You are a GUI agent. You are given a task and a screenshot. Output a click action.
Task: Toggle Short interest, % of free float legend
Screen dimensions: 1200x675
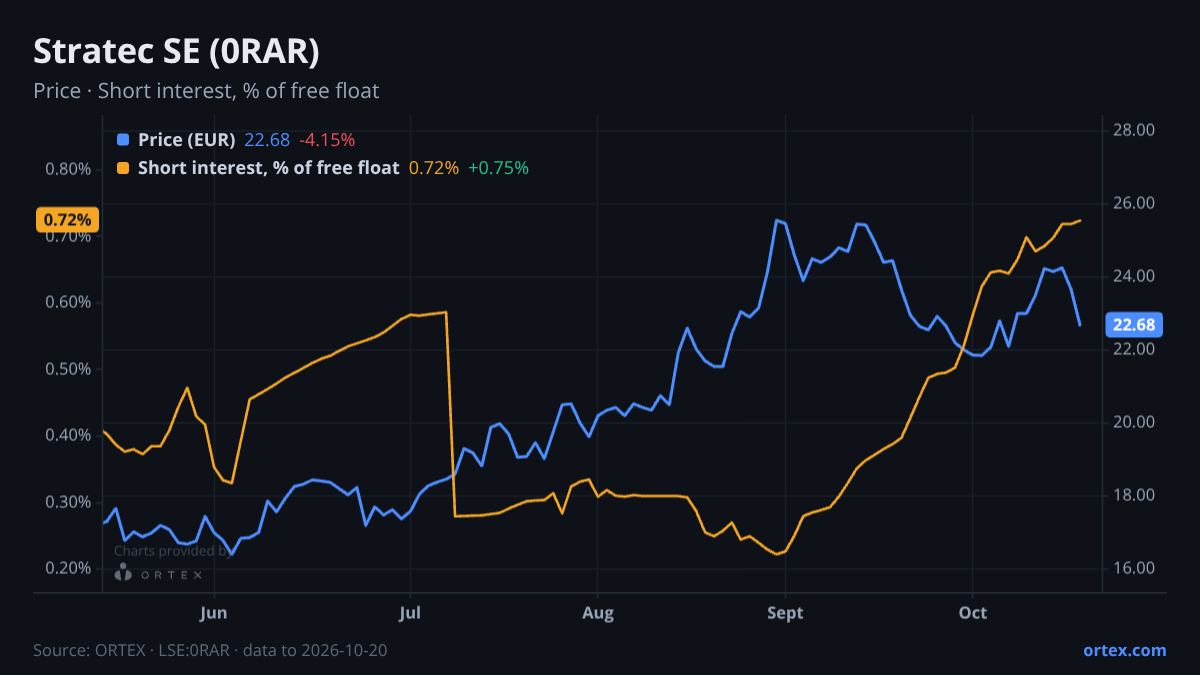point(268,168)
